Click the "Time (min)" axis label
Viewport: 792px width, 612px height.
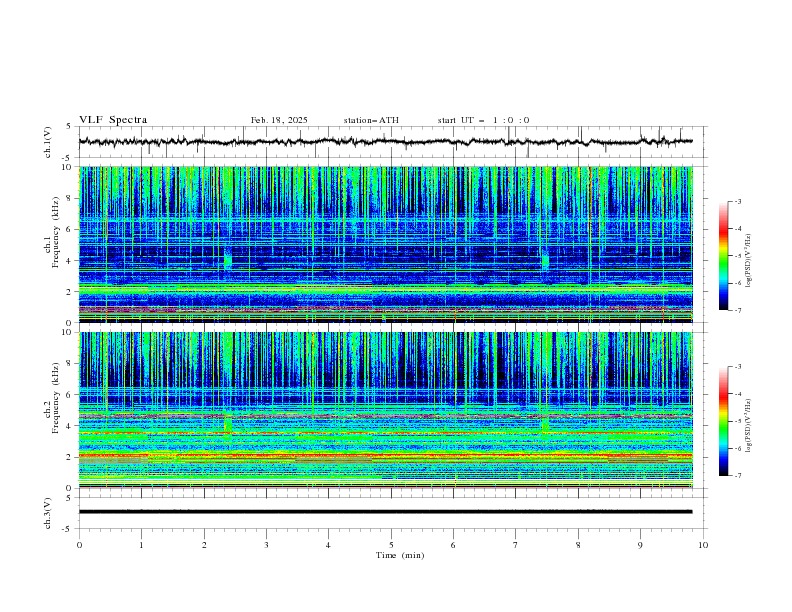click(x=400, y=555)
